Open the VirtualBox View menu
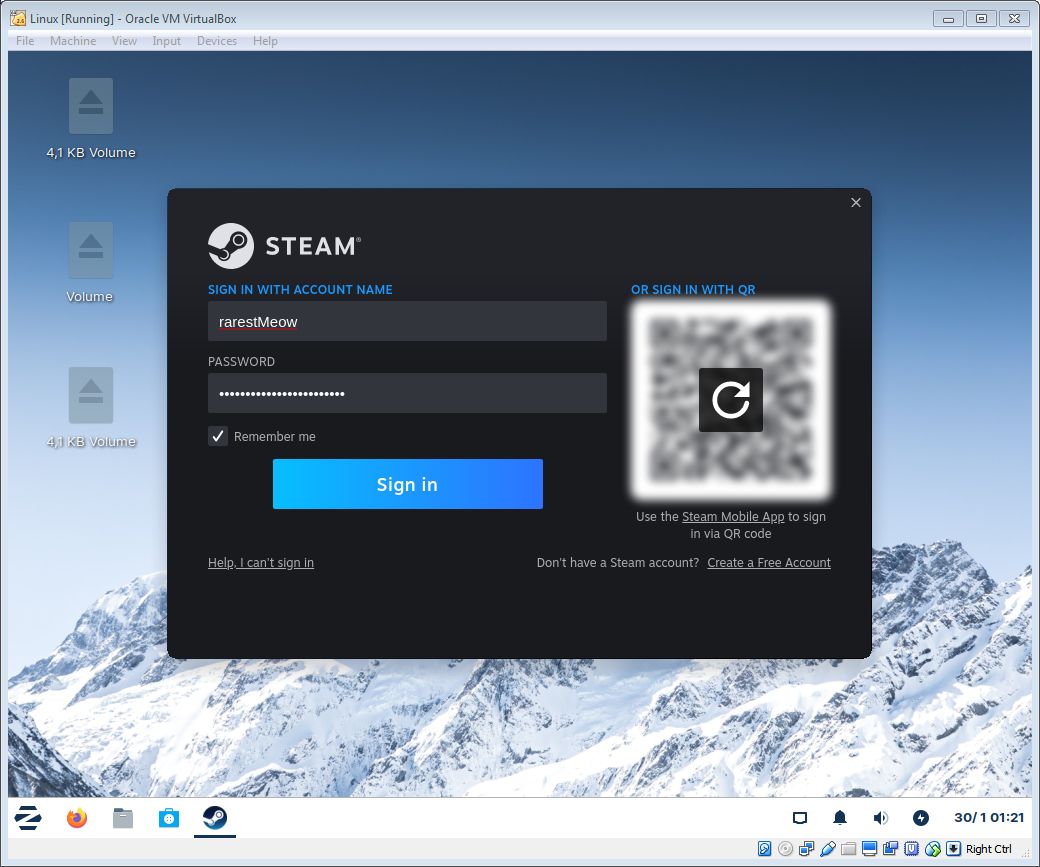1040x867 pixels. [x=124, y=41]
